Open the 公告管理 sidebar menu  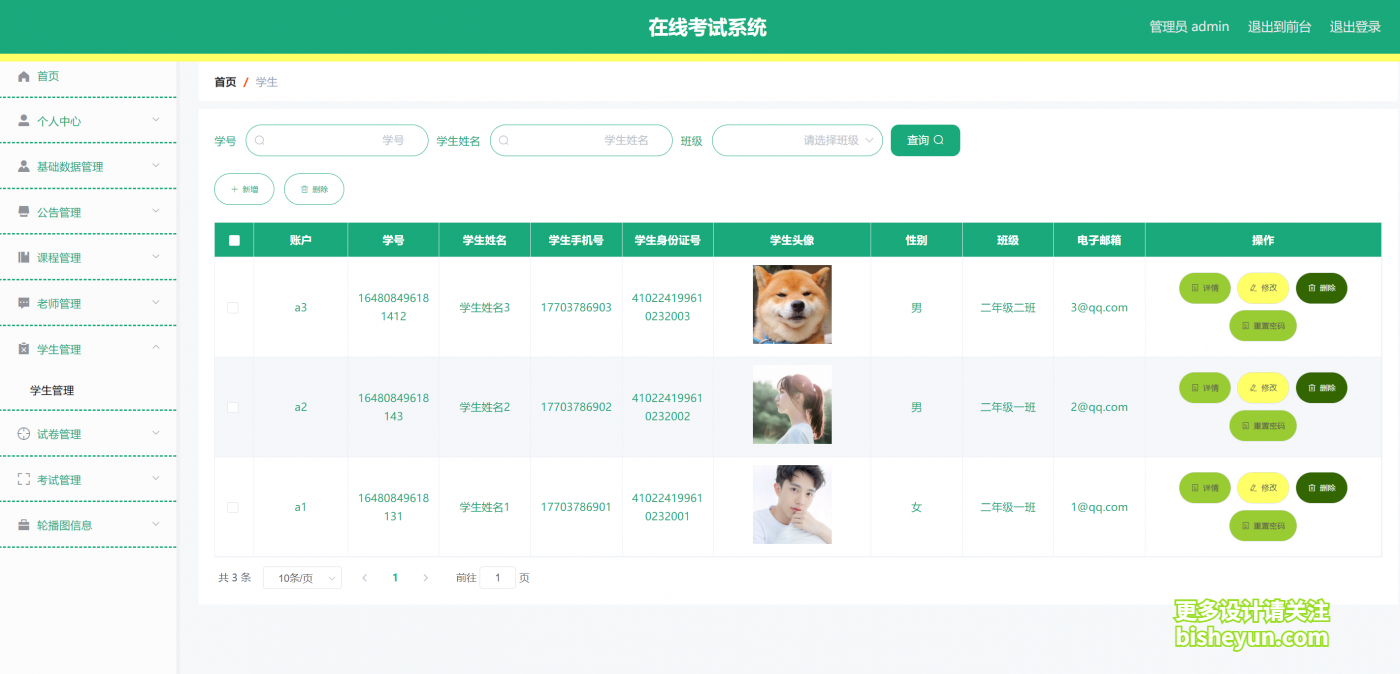88,212
